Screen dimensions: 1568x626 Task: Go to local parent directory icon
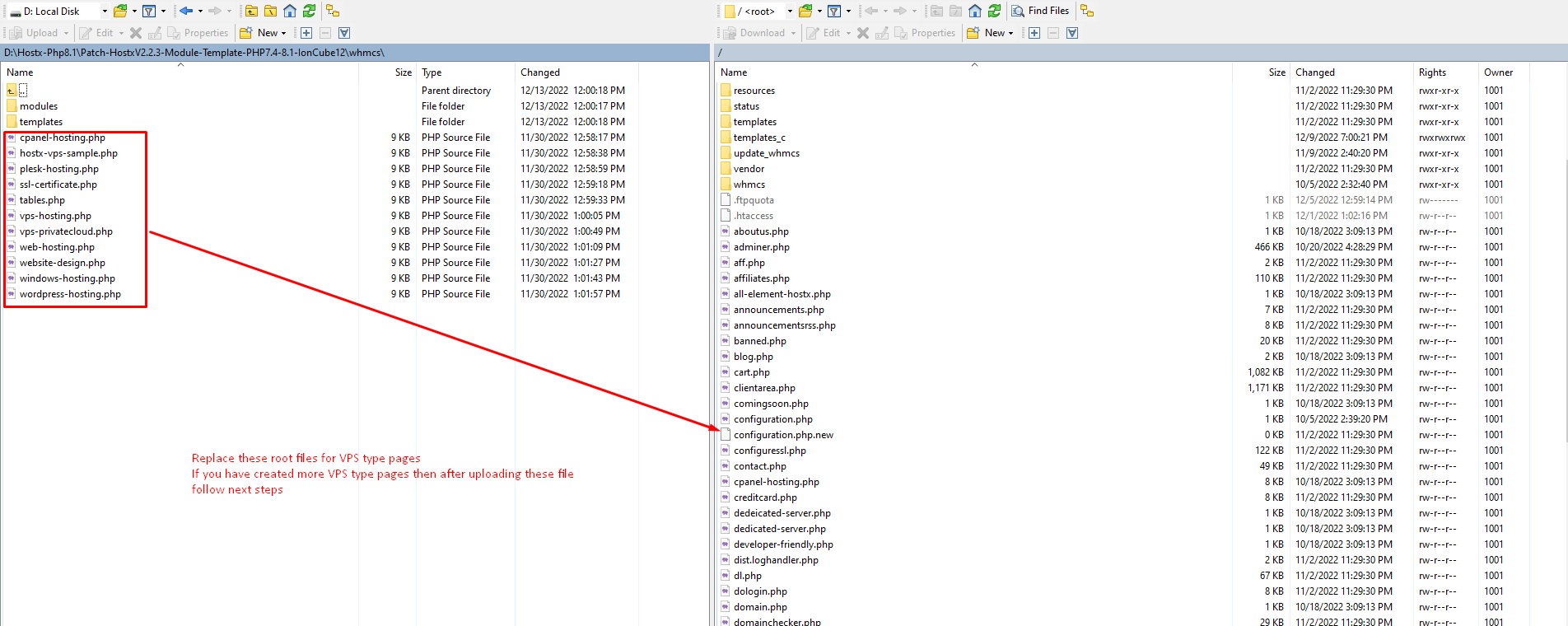(252, 11)
